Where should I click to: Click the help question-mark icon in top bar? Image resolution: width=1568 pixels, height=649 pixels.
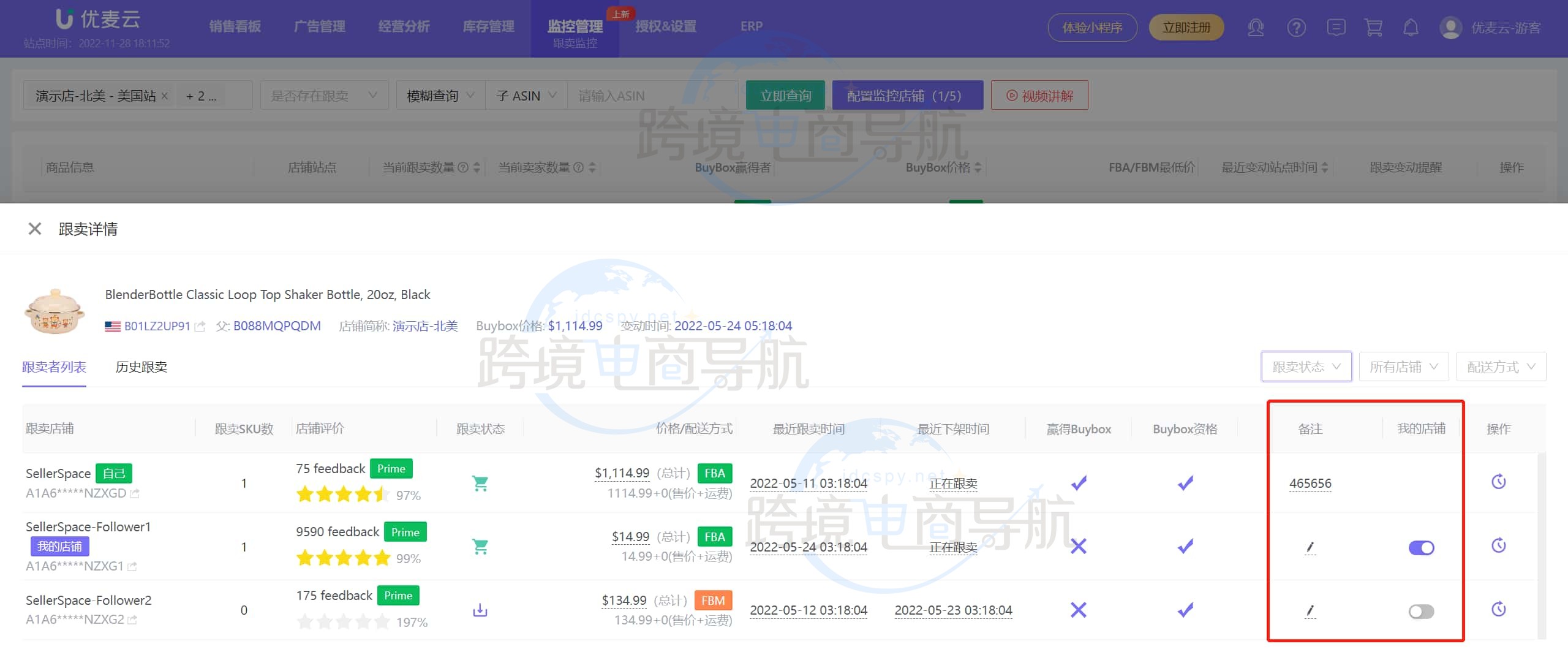coord(1296,28)
